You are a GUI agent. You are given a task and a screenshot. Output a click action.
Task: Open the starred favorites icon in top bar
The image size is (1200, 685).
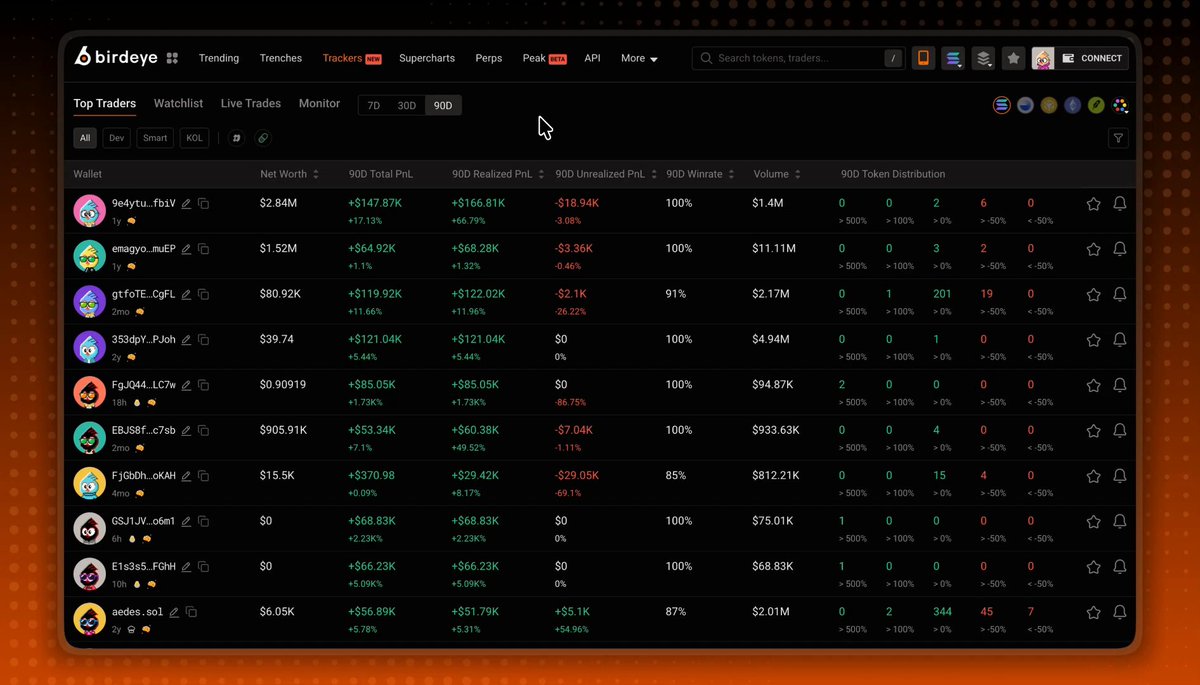(1013, 58)
